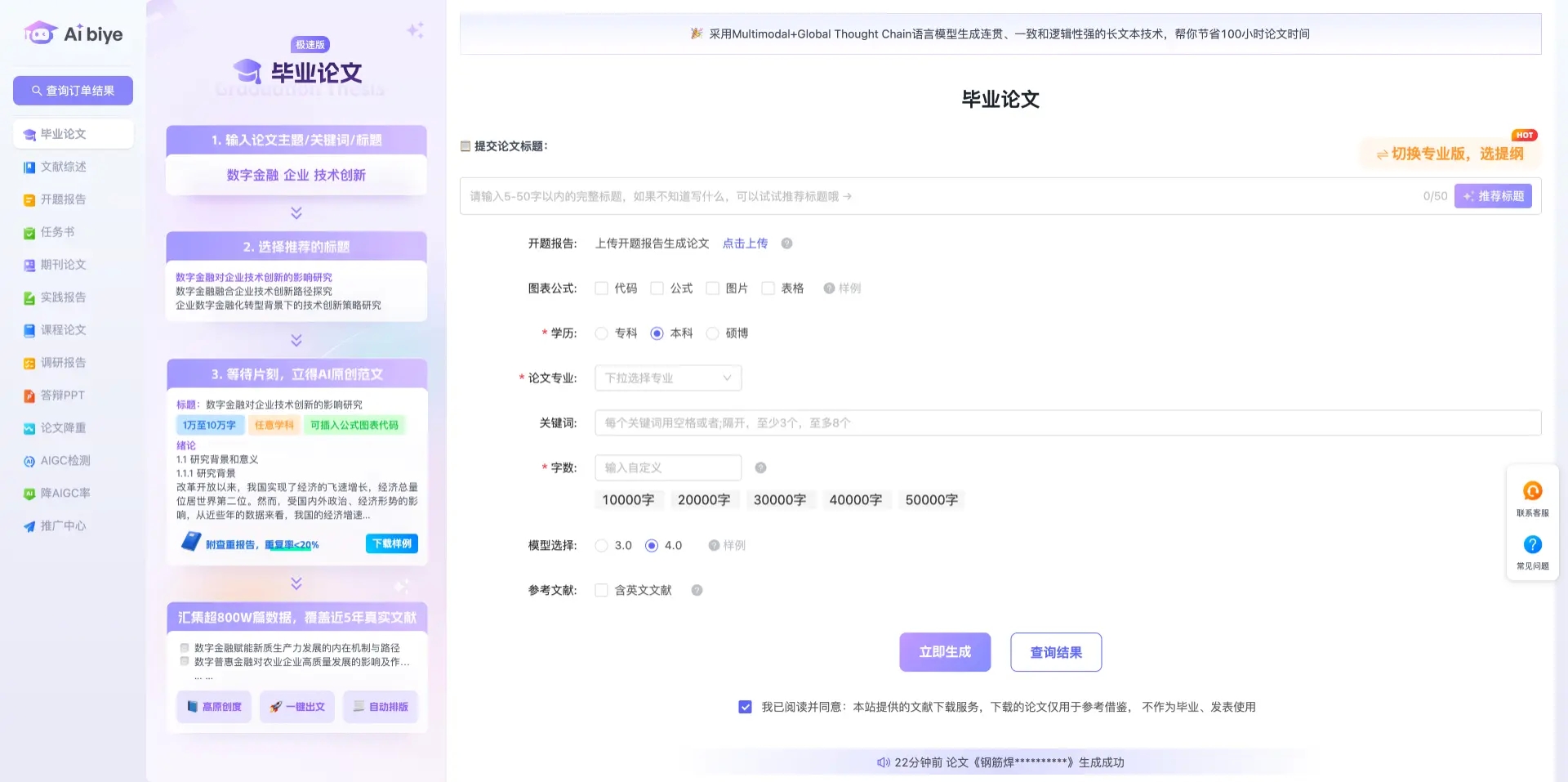Screen dimensions: 1568x782
Task: Click the 立即生成 button
Action: tap(944, 652)
